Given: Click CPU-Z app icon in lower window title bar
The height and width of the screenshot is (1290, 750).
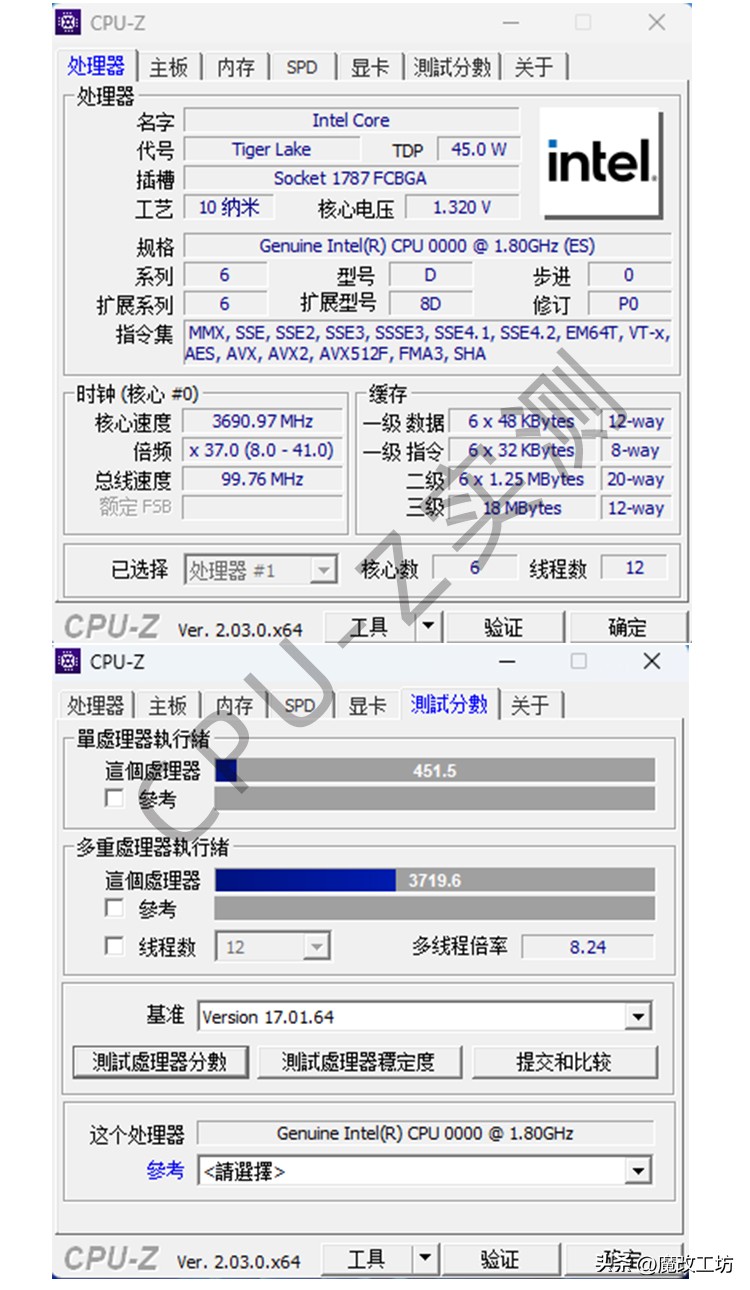Looking at the screenshot, I should click(x=68, y=661).
